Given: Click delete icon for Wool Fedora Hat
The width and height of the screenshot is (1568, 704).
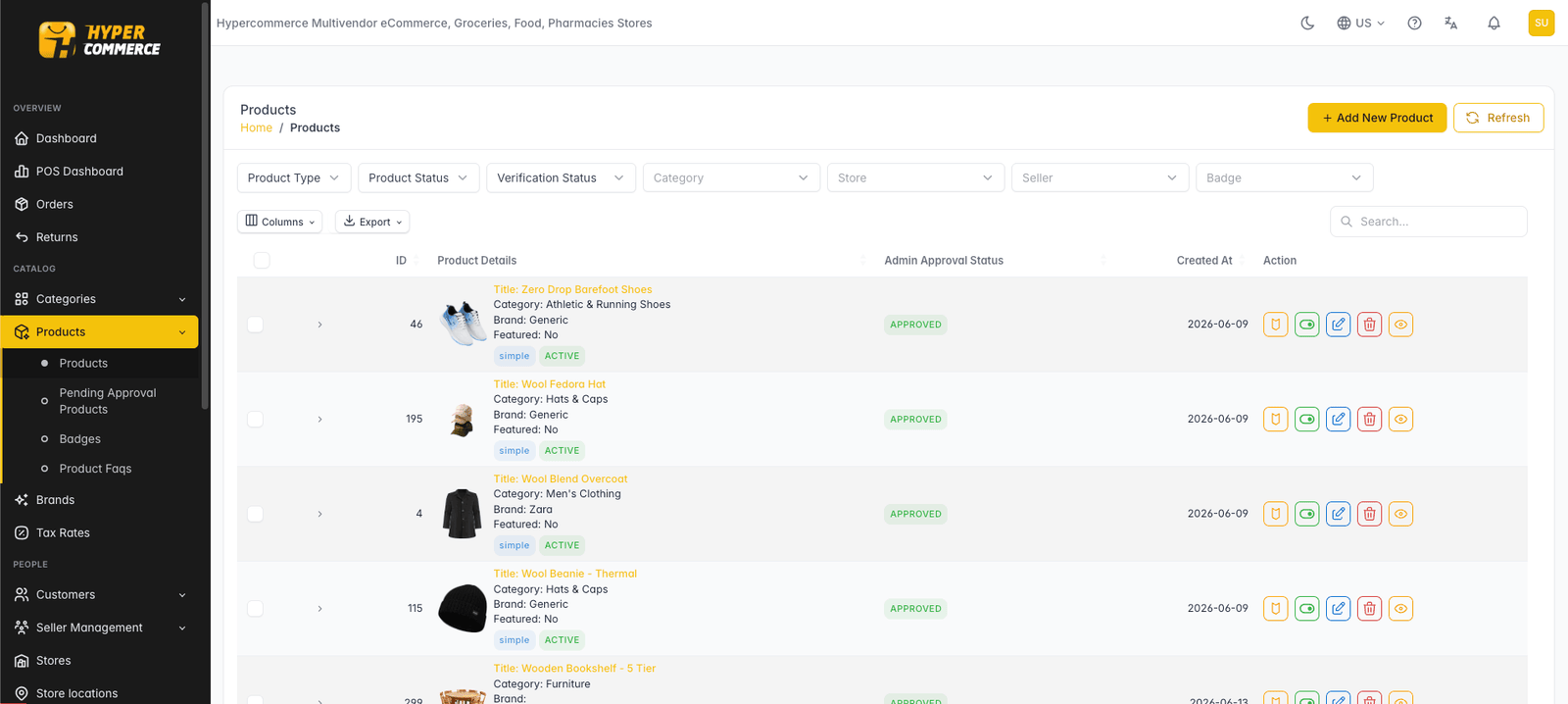Looking at the screenshot, I should tap(1370, 420).
